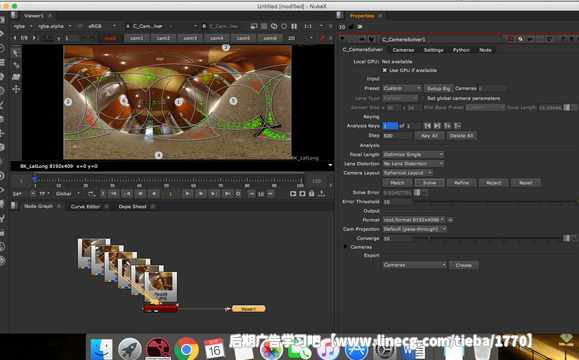Screen dimensions: 579x360
Task: Go to previous analysis key icon
Action: coord(427,126)
